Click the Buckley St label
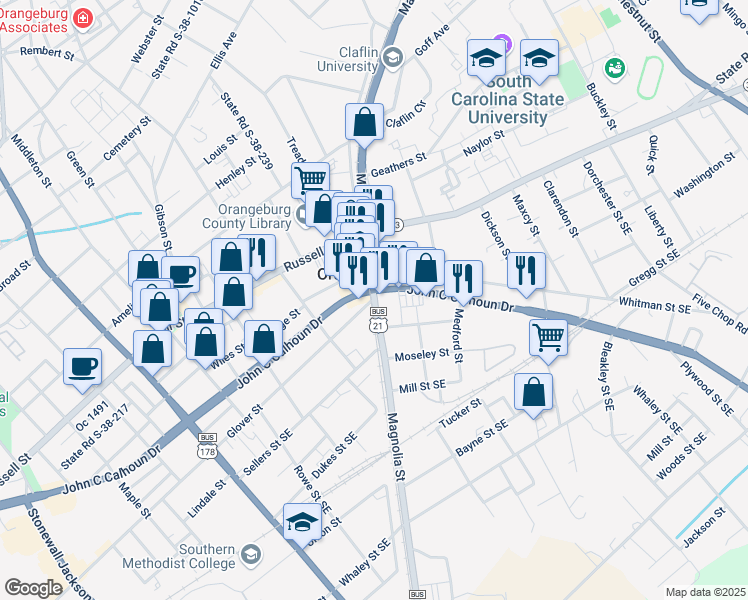 click(x=601, y=106)
